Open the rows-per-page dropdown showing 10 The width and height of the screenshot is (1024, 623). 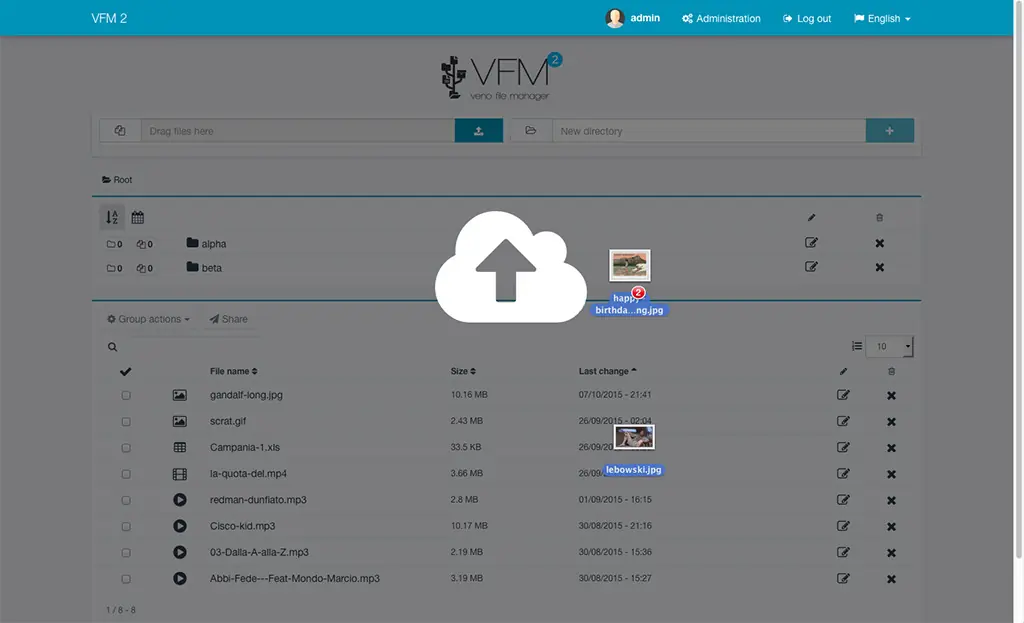pos(889,347)
